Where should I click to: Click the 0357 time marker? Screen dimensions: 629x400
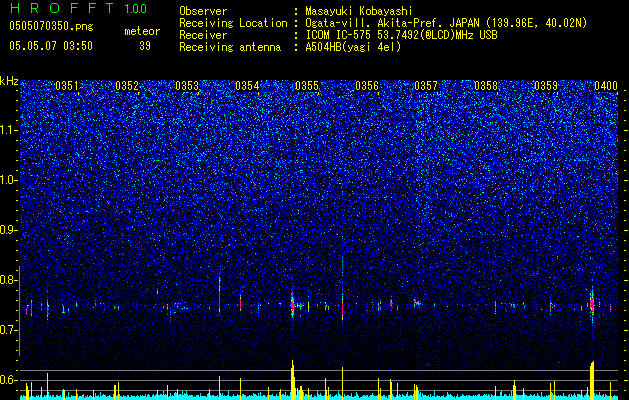click(426, 86)
